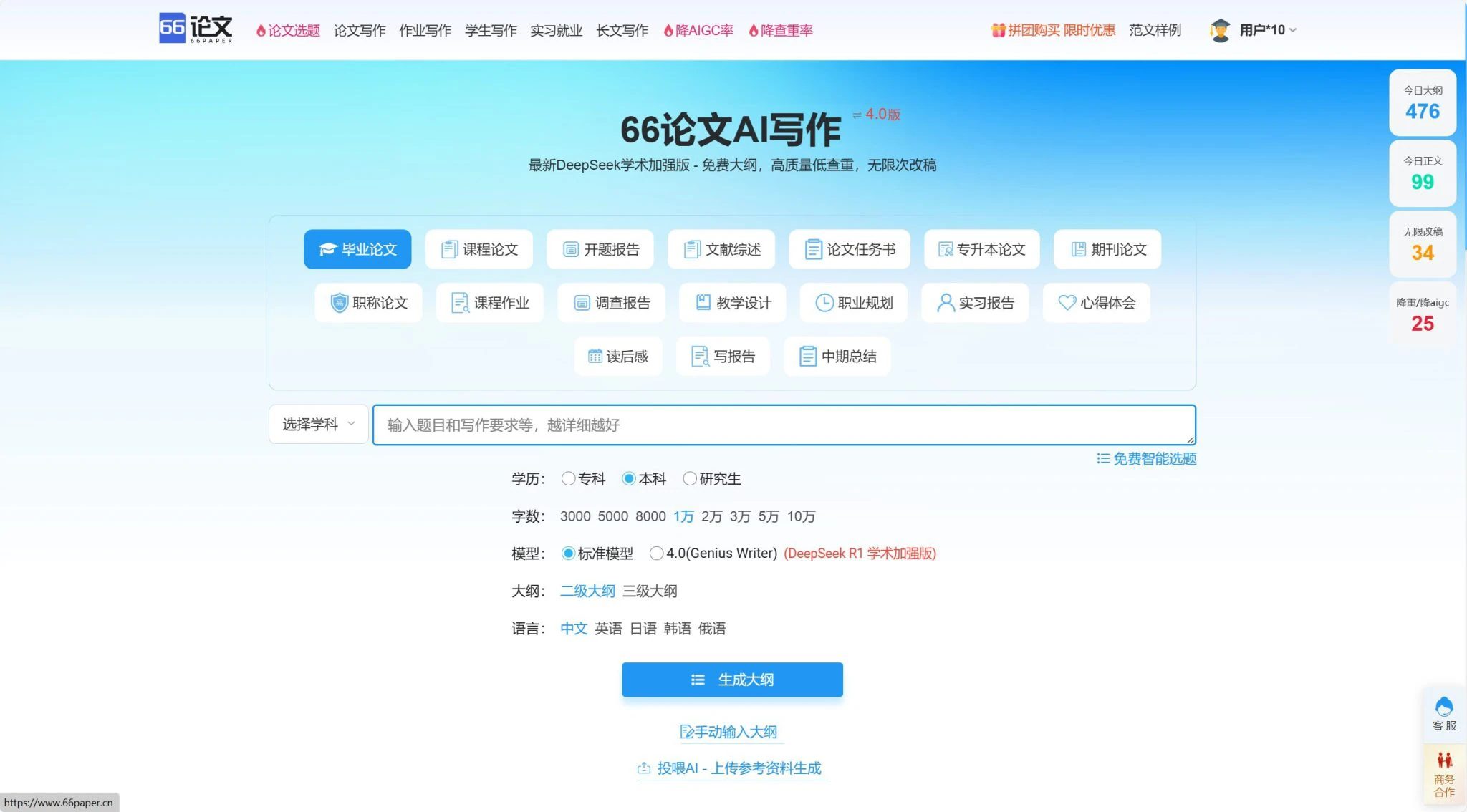
Task: Click the clipboard icon on 中期总结
Action: pos(807,356)
